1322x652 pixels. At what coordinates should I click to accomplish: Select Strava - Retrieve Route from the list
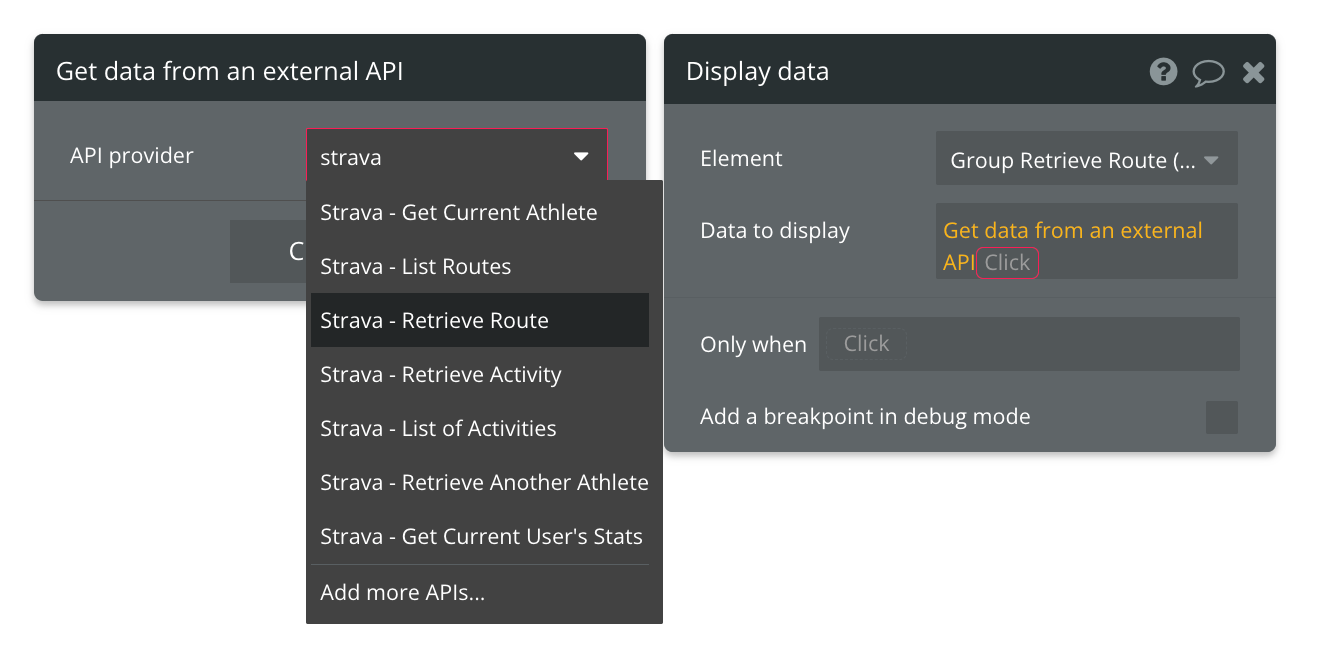[434, 320]
